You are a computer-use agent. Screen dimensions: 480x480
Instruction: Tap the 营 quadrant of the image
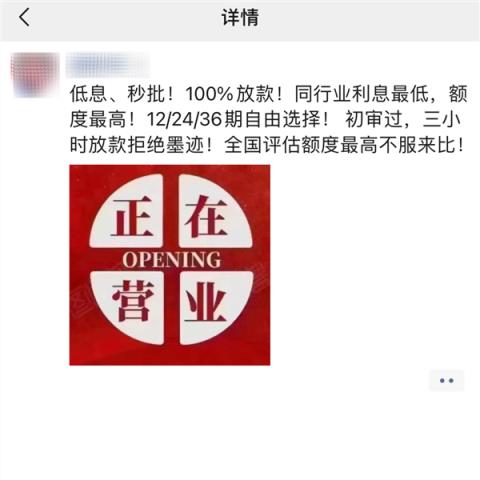pos(127,307)
